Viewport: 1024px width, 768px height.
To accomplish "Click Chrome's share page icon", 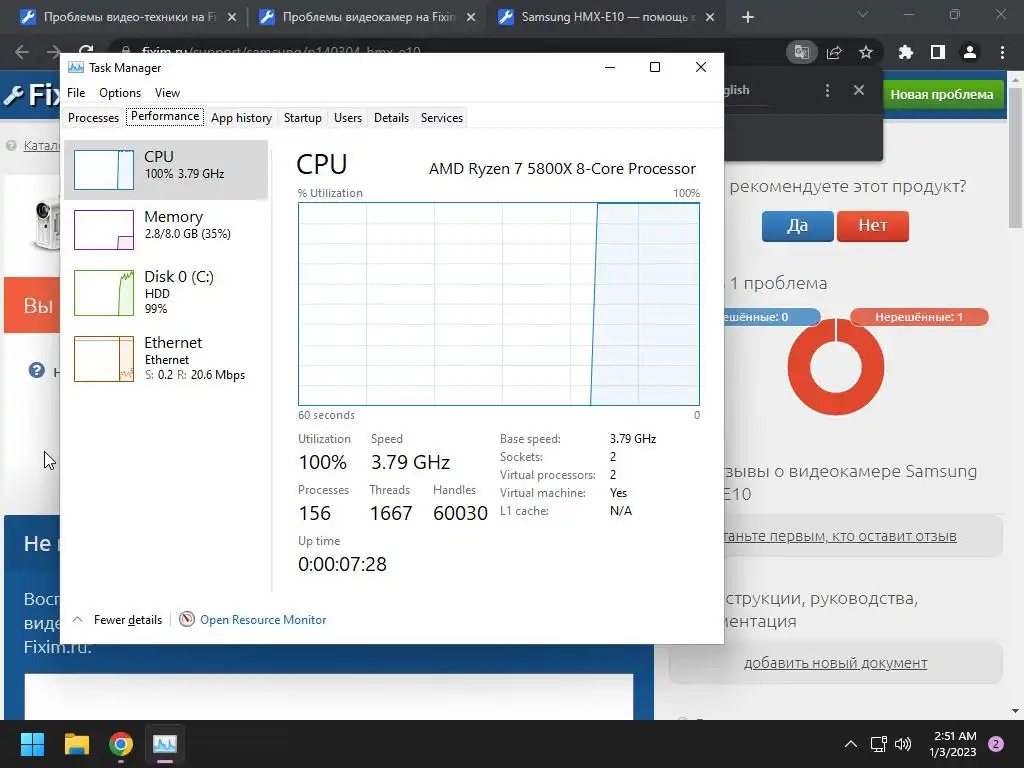I will pyautogui.click(x=834, y=52).
